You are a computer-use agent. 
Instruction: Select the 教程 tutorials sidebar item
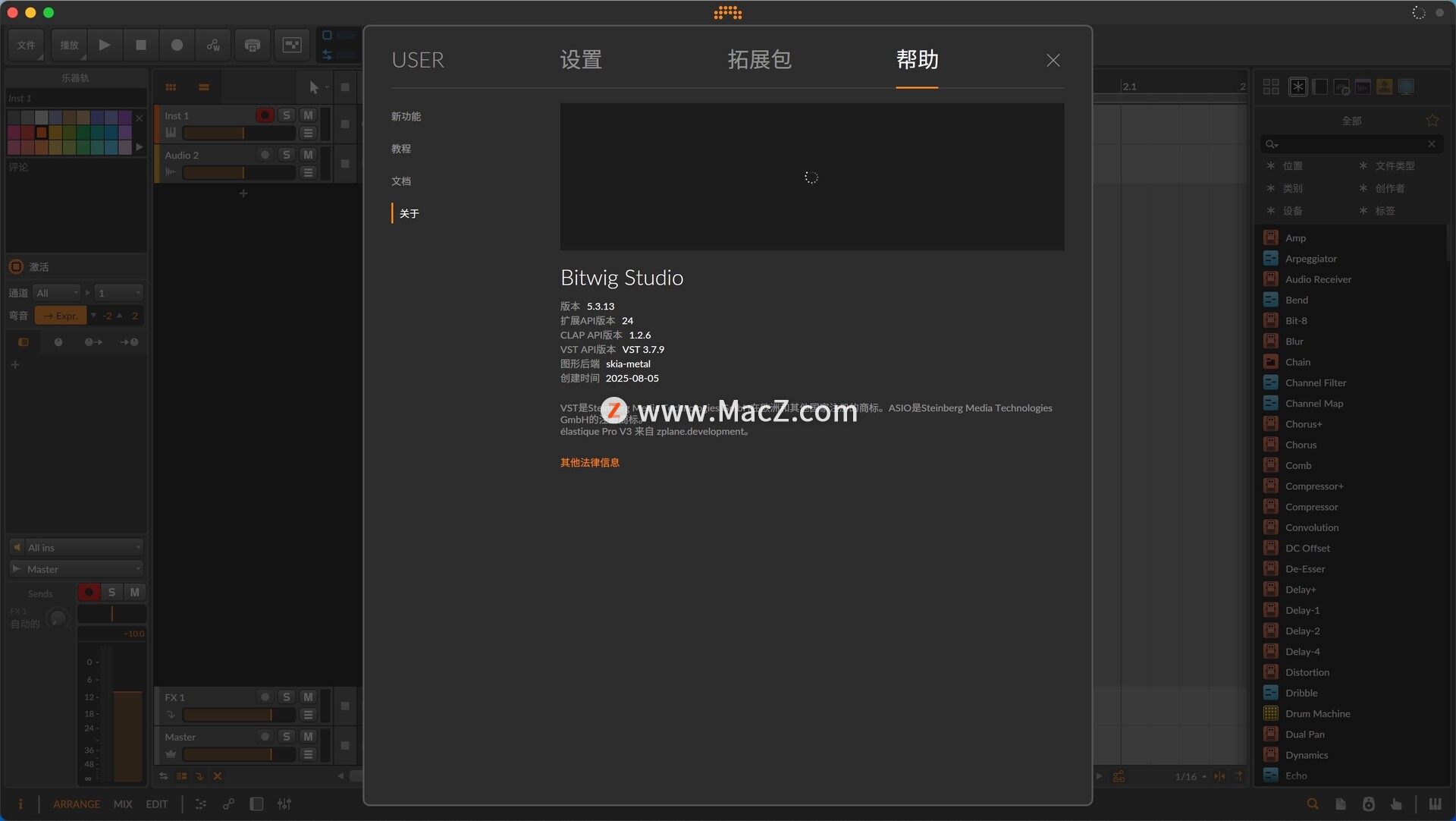[401, 149]
